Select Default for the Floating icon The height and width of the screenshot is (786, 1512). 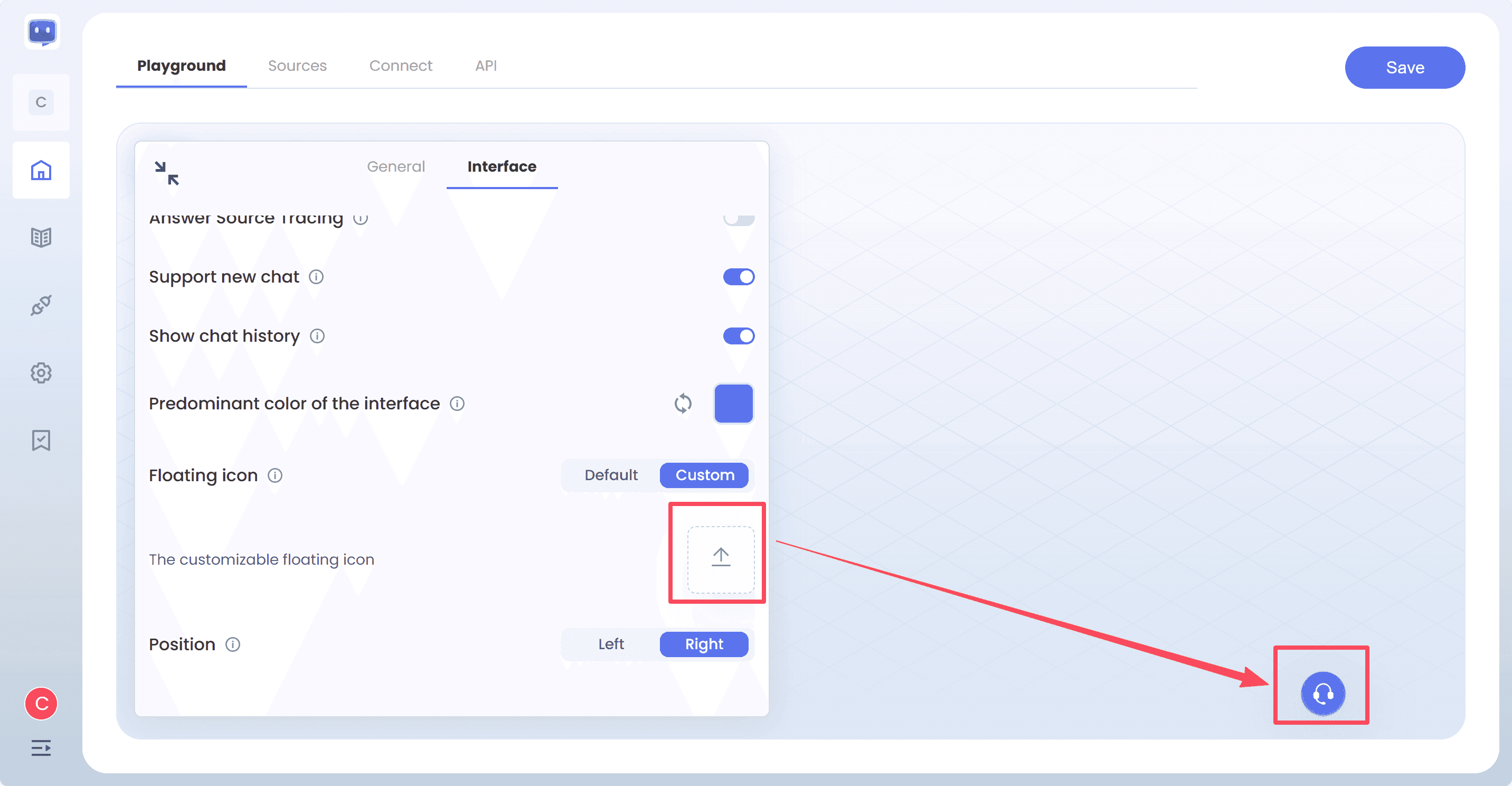coord(611,475)
